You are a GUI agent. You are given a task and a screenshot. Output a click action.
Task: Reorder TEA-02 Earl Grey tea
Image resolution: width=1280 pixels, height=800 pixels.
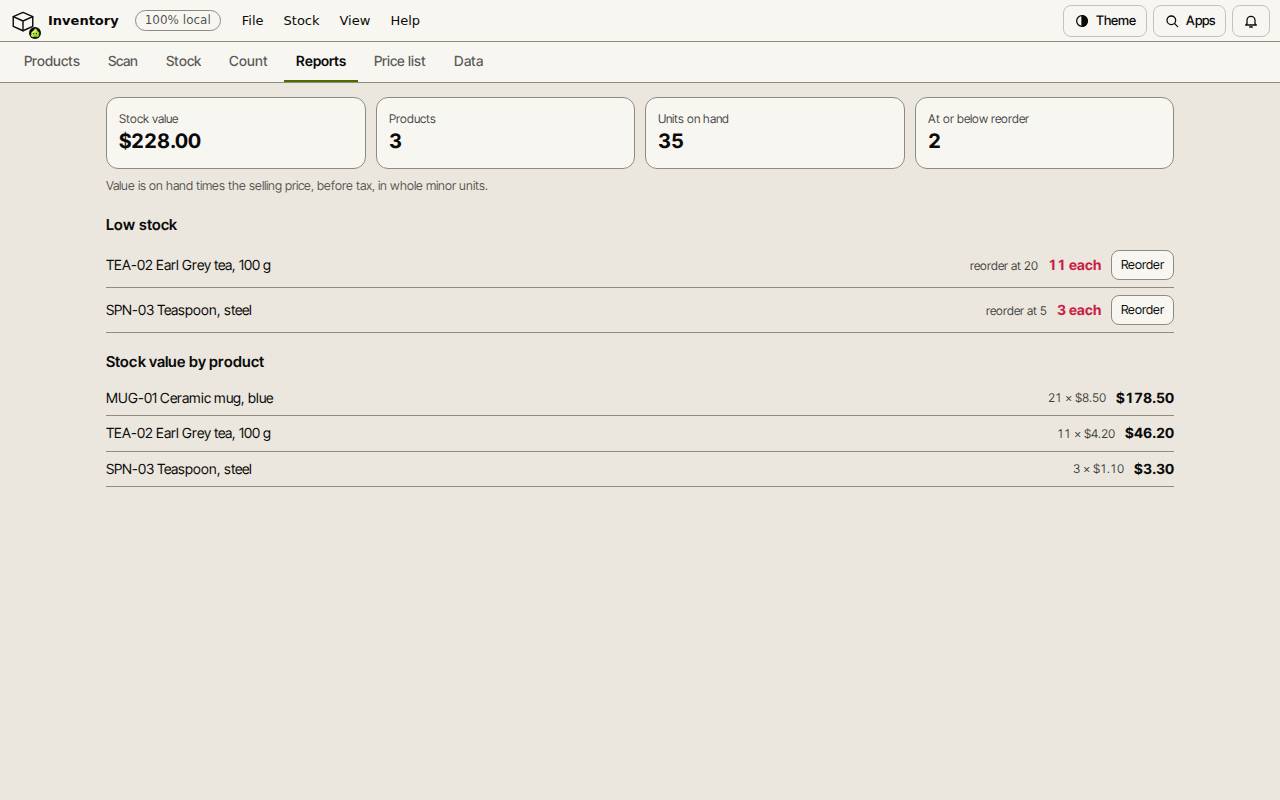pos(1142,265)
